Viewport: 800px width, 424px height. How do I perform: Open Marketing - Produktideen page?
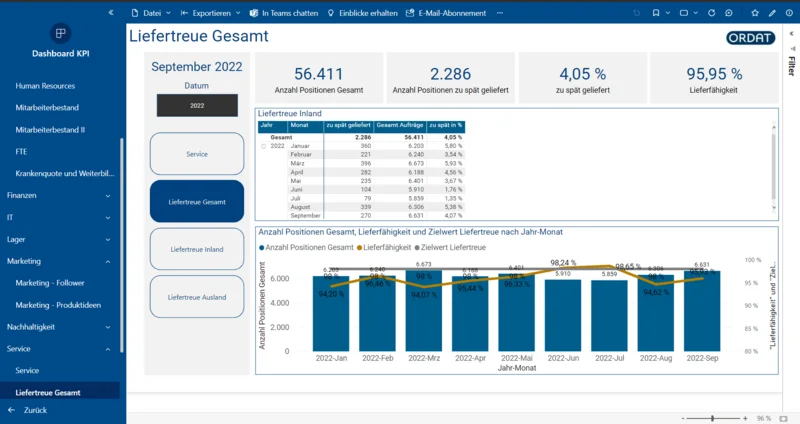[58, 305]
